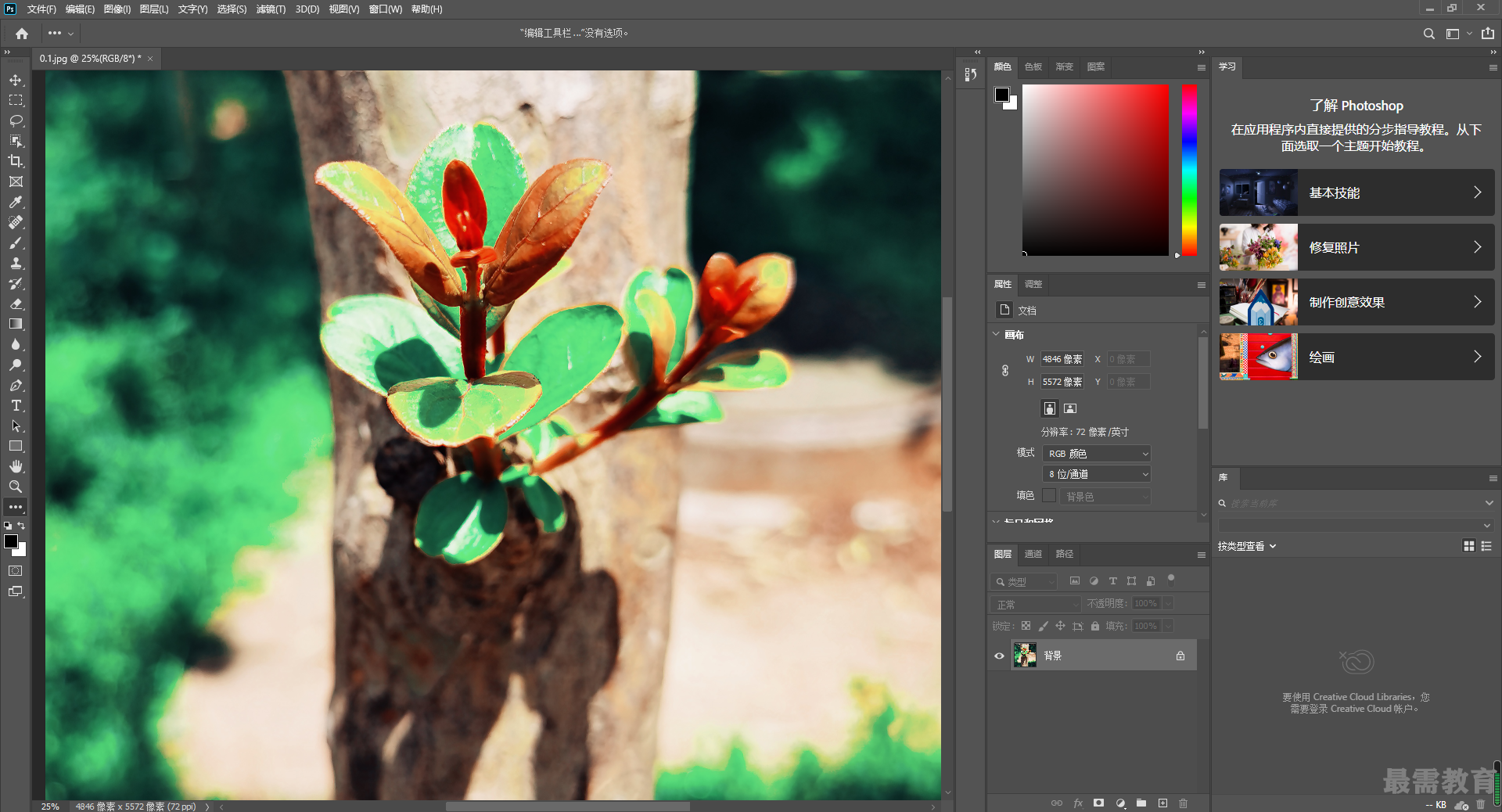1502x812 pixels.
Task: Open the workspace switcher dropdown
Action: click(1459, 34)
